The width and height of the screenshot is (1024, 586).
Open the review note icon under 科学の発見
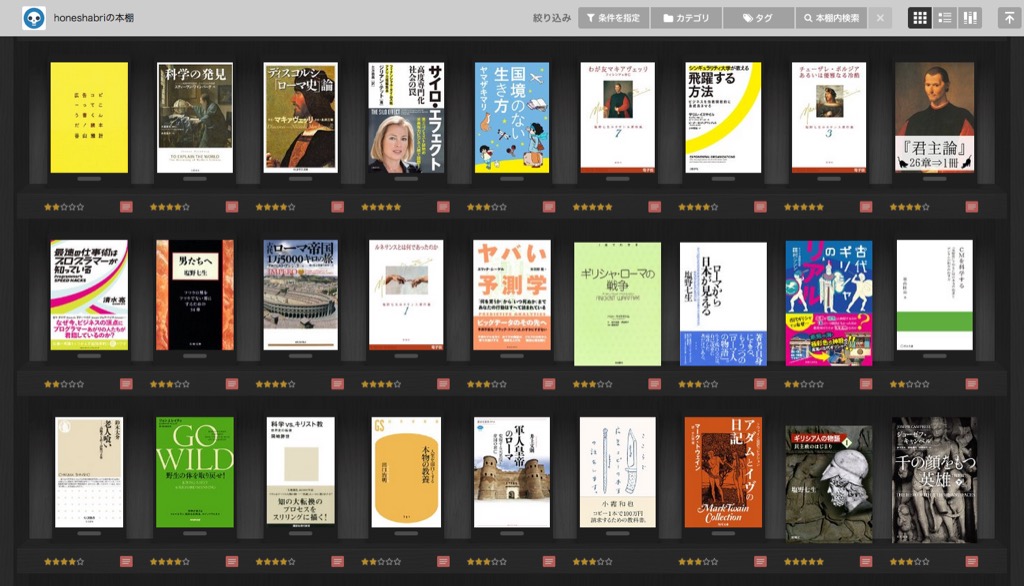click(232, 206)
